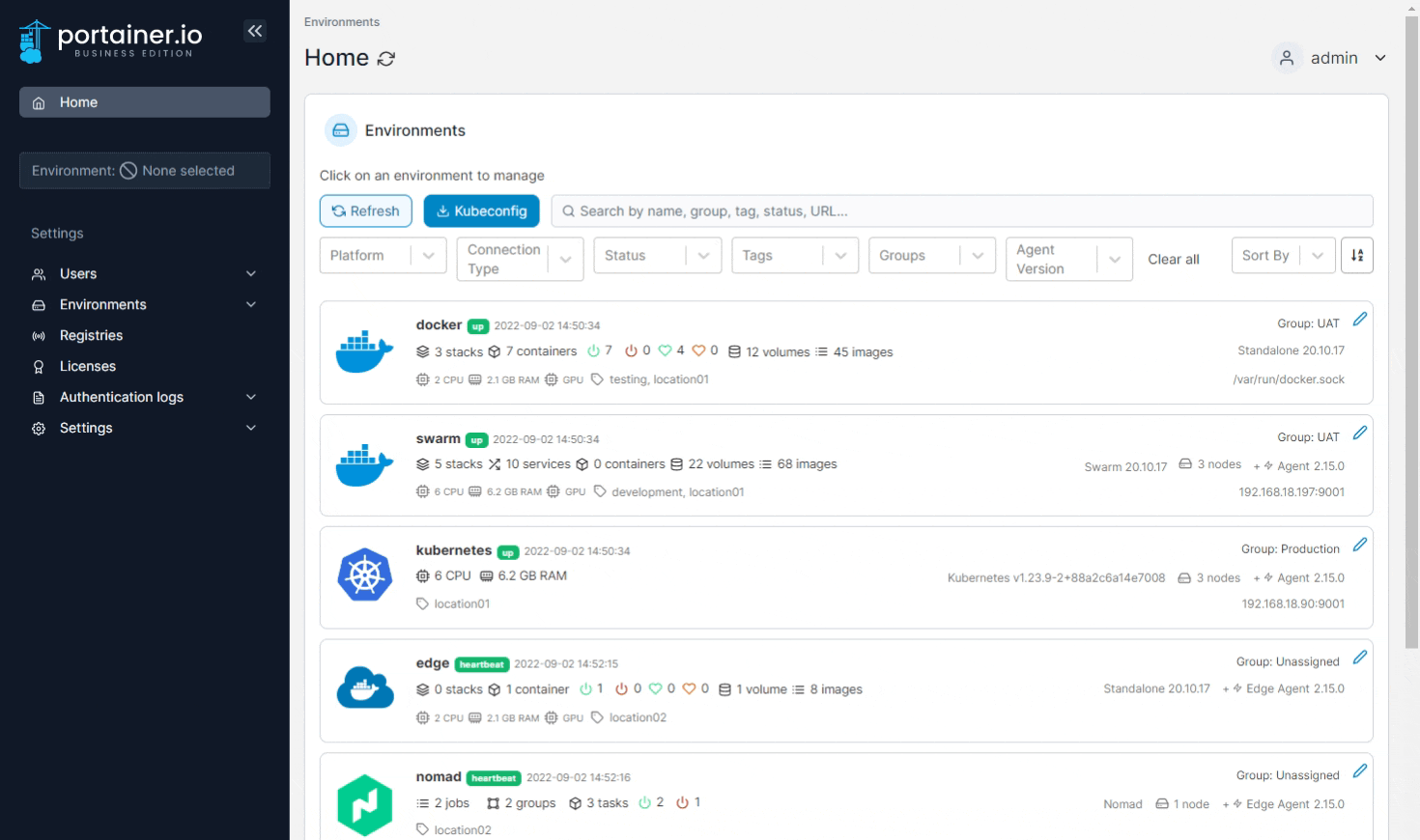1420x840 pixels.
Task: Expand the Environments sidebar section chevron
Action: (251, 305)
